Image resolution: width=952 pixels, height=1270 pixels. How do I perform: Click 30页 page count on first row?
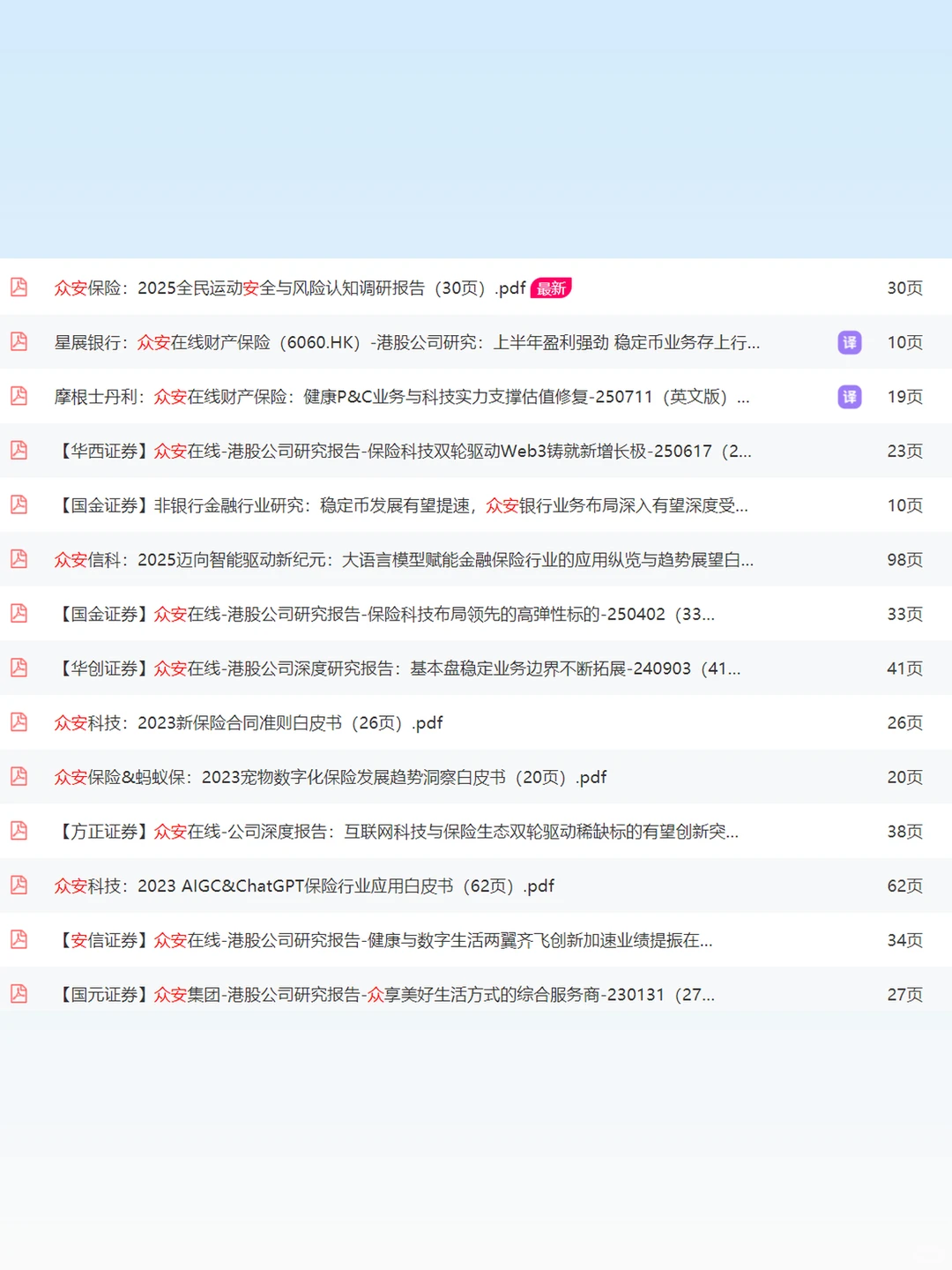904,288
